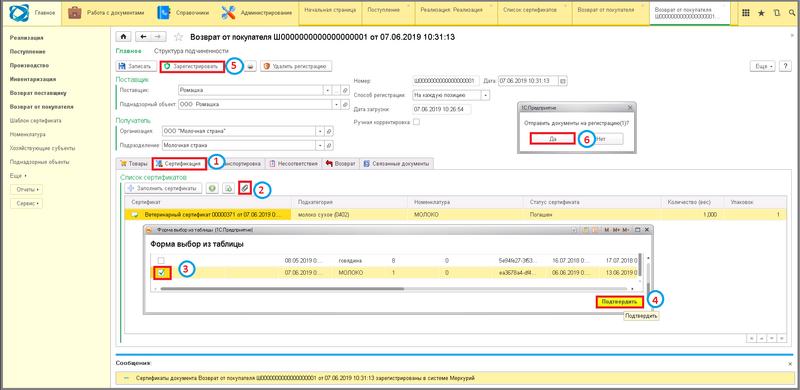The height and width of the screenshot is (390, 800).
Task: Go to the home page icon
Action: click(x=123, y=37)
